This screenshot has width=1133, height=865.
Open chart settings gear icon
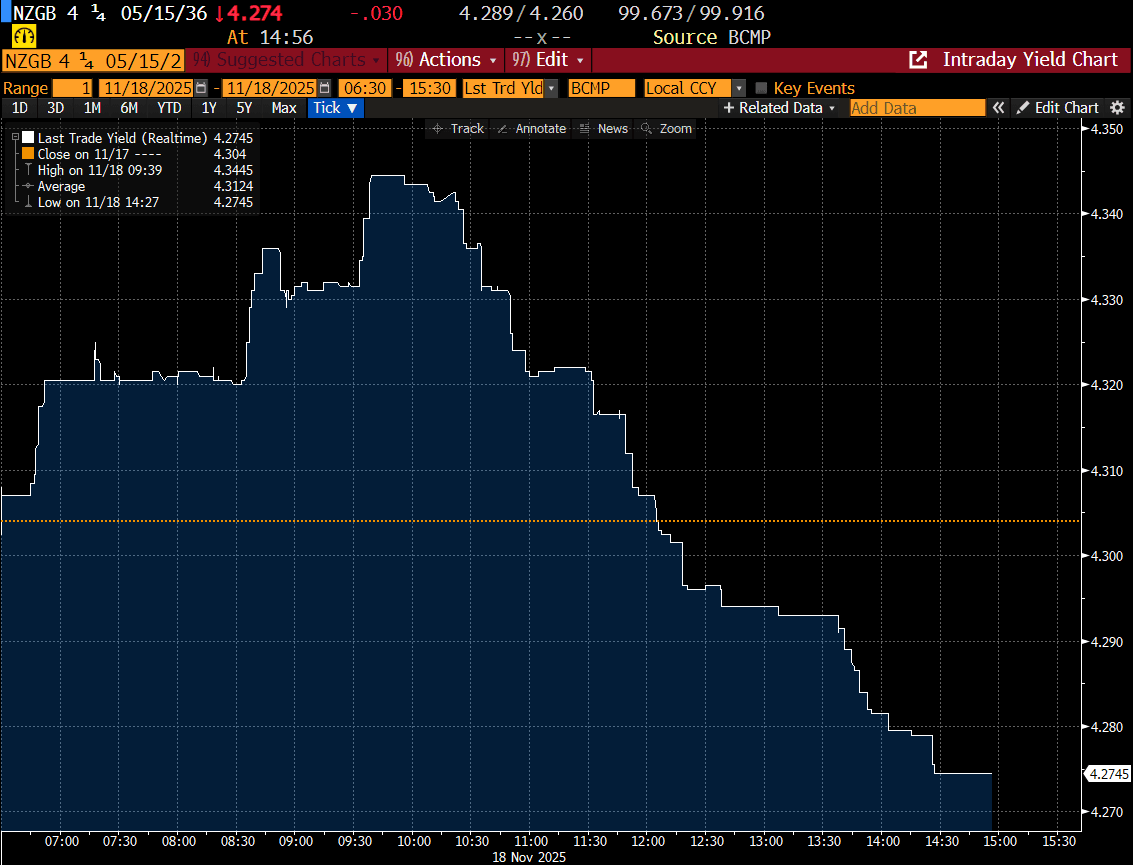(x=1117, y=108)
